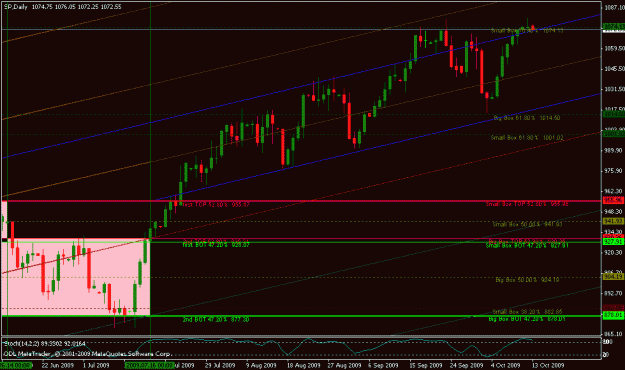Image resolution: width=625 pixels, height=370 pixels.
Task: Click the 'Small Box 50.00% 941.93' label
Action: pyautogui.click(x=527, y=224)
